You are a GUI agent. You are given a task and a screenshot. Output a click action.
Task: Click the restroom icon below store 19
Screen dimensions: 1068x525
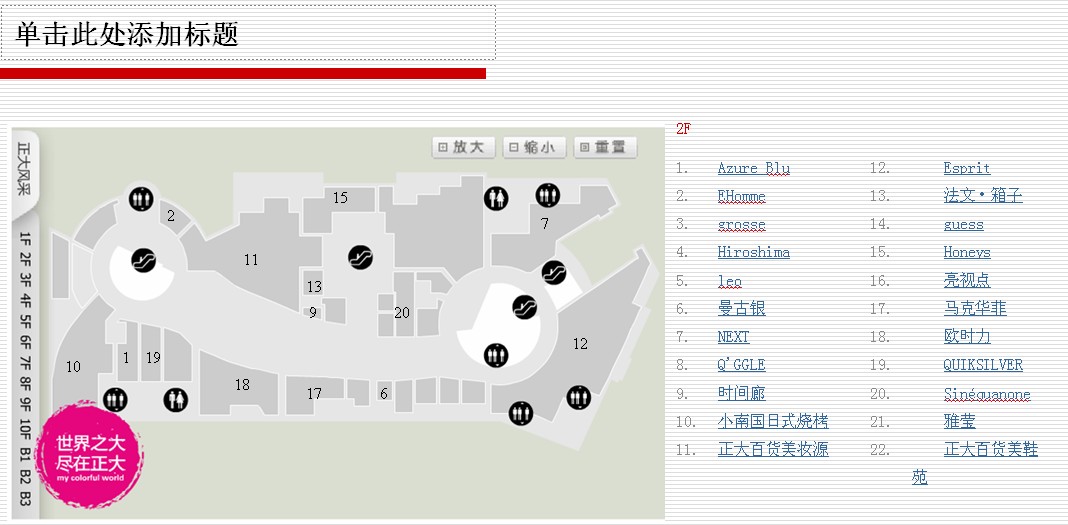tap(176, 399)
